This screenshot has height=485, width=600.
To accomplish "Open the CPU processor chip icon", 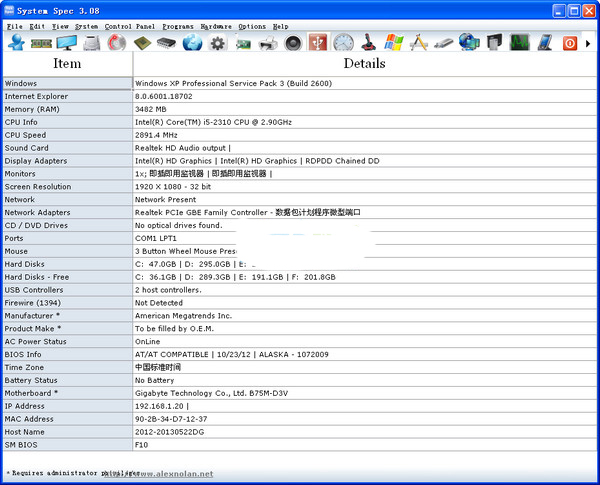I will pos(142,43).
